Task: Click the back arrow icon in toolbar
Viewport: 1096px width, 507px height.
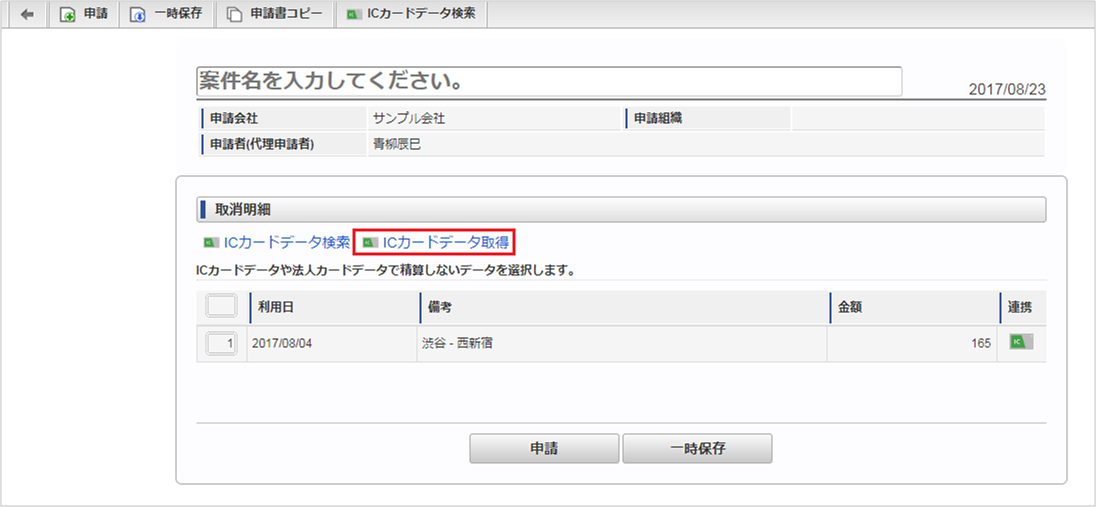Action: 28,14
